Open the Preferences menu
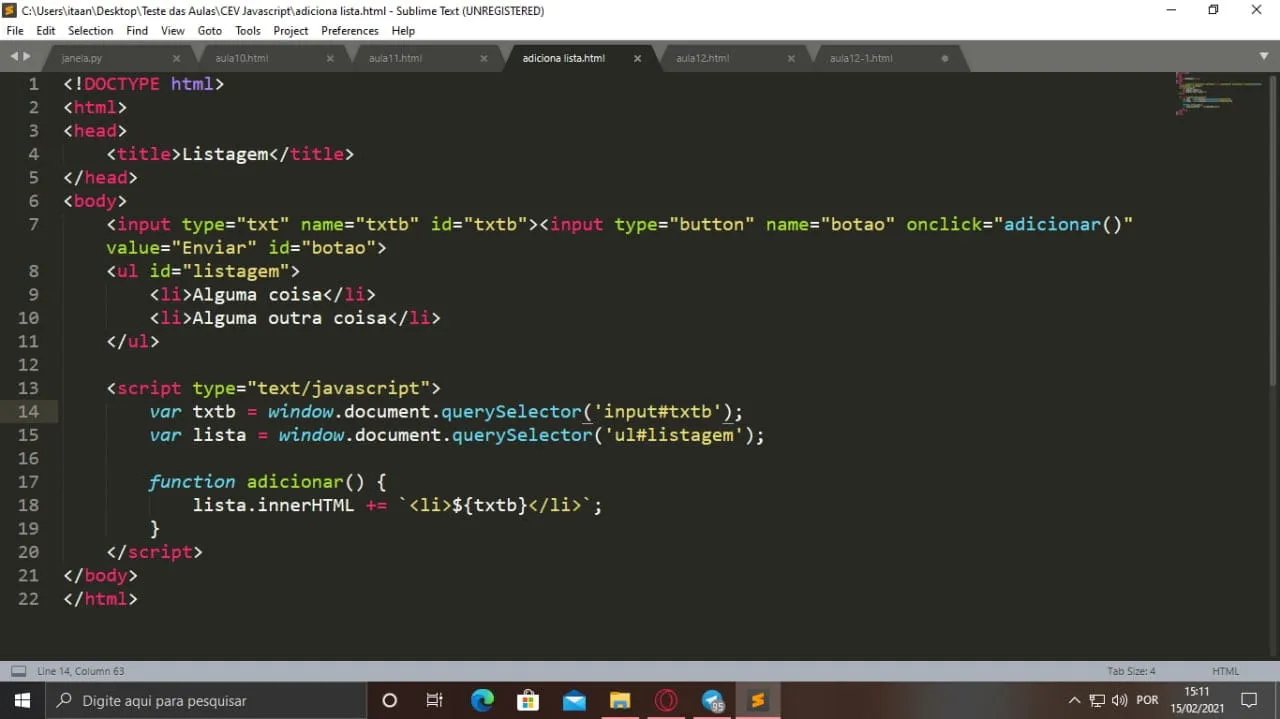The image size is (1280, 719). coord(349,31)
